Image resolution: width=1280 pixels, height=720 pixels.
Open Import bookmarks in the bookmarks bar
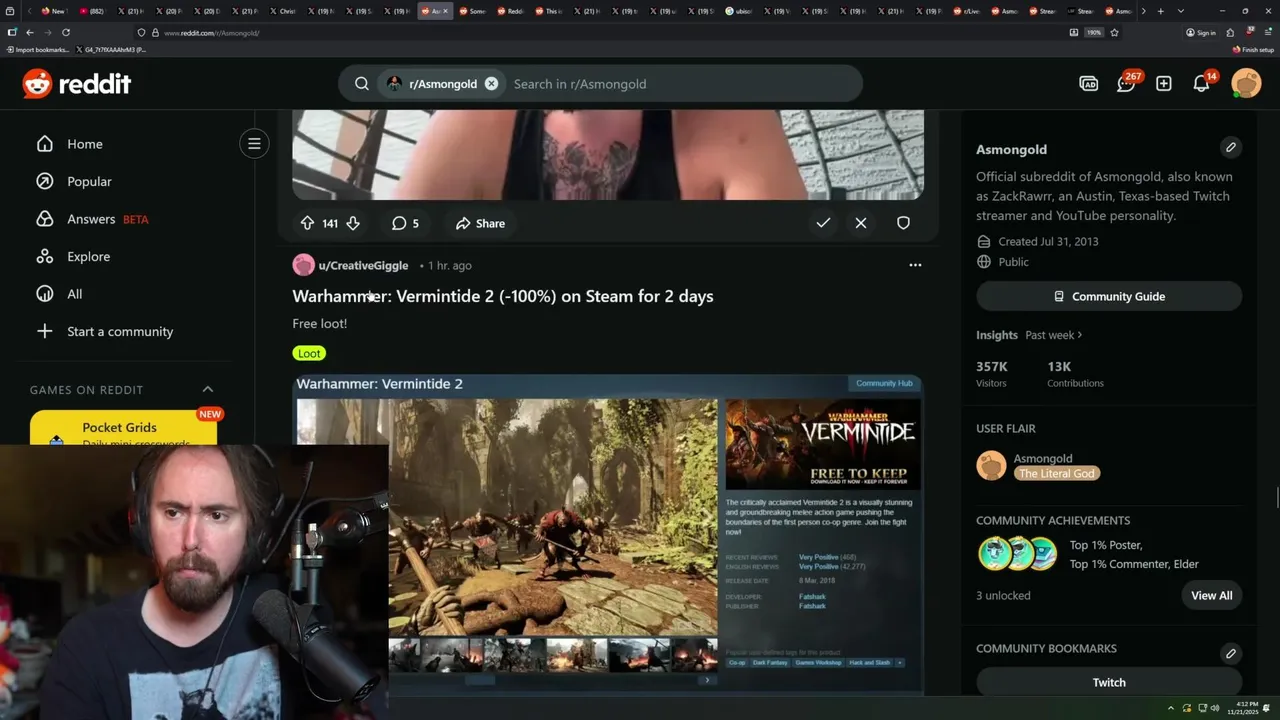pos(38,49)
